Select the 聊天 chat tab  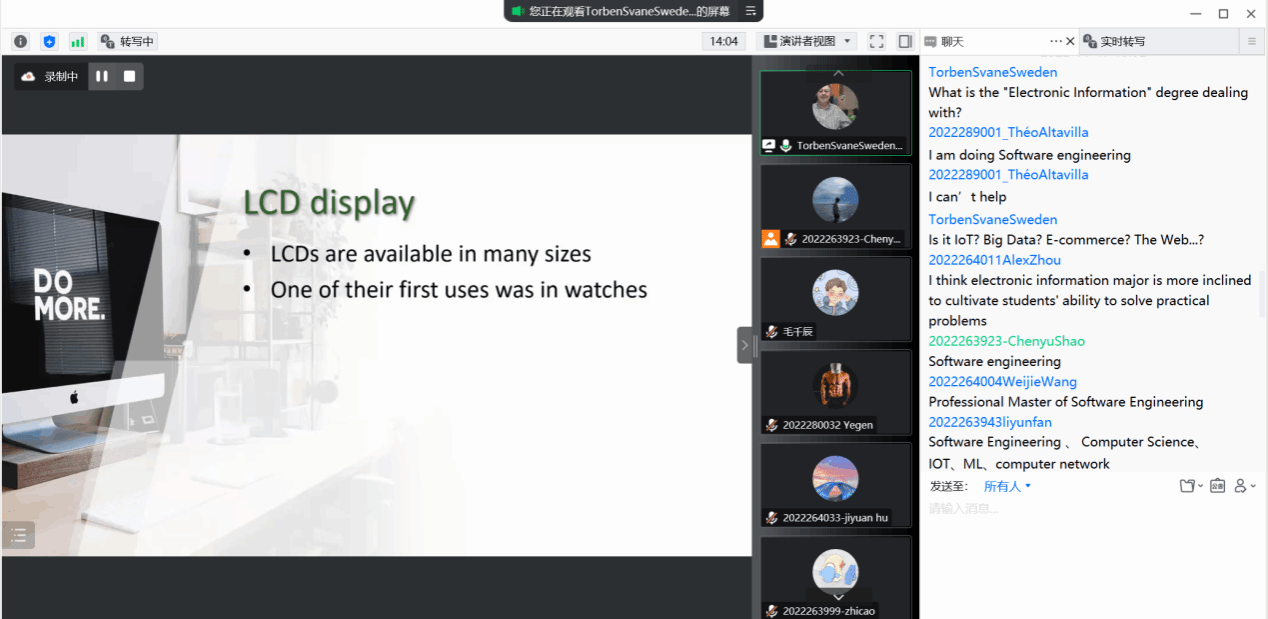coord(952,42)
